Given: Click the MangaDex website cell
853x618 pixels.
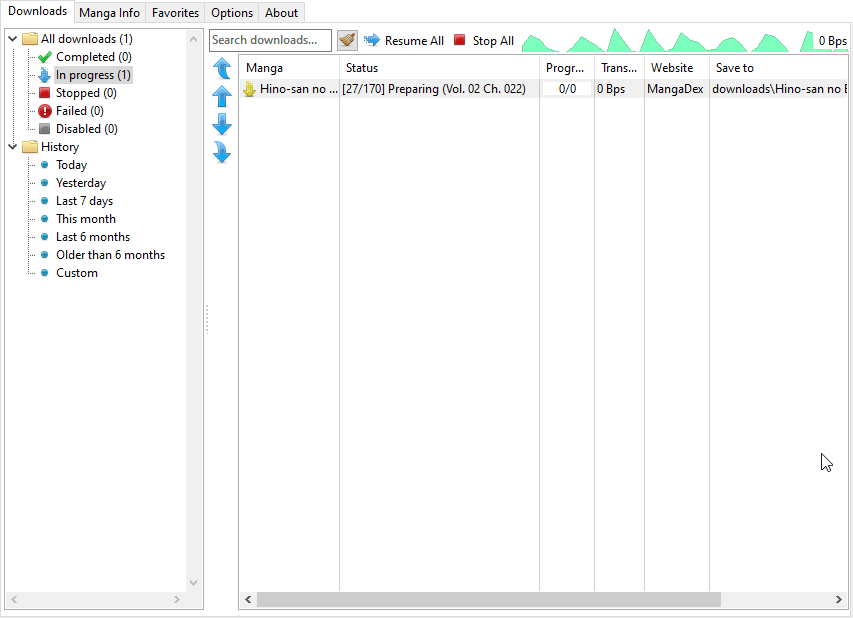Looking at the screenshot, I should point(675,89).
